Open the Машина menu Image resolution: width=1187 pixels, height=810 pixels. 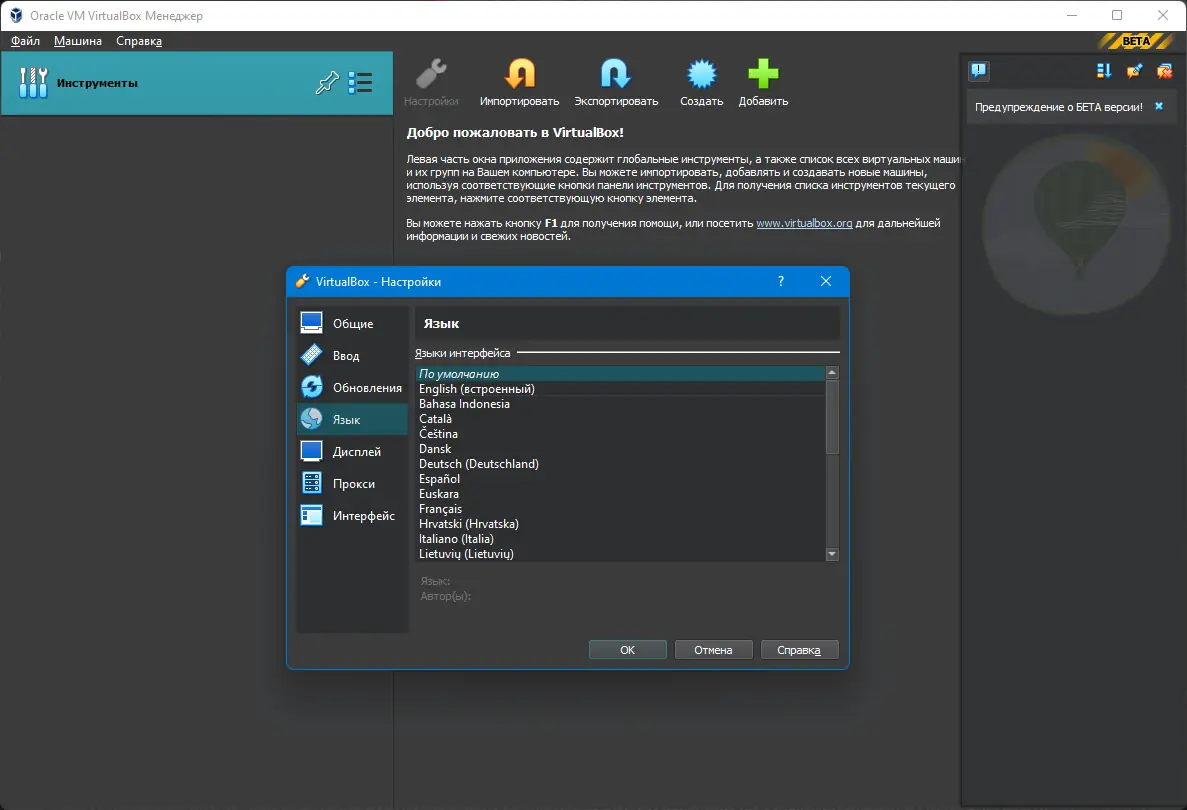78,41
